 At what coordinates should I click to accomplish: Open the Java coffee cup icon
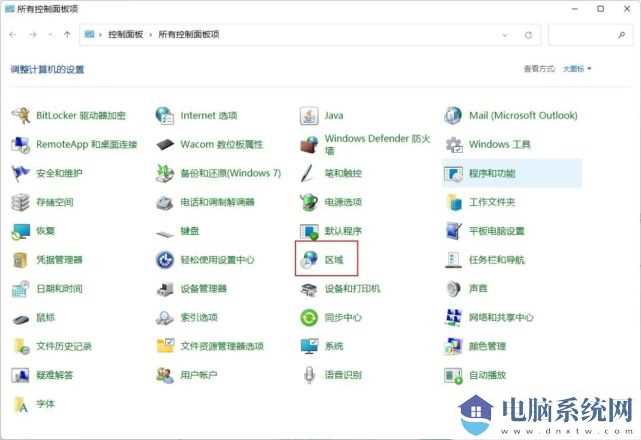[309, 116]
